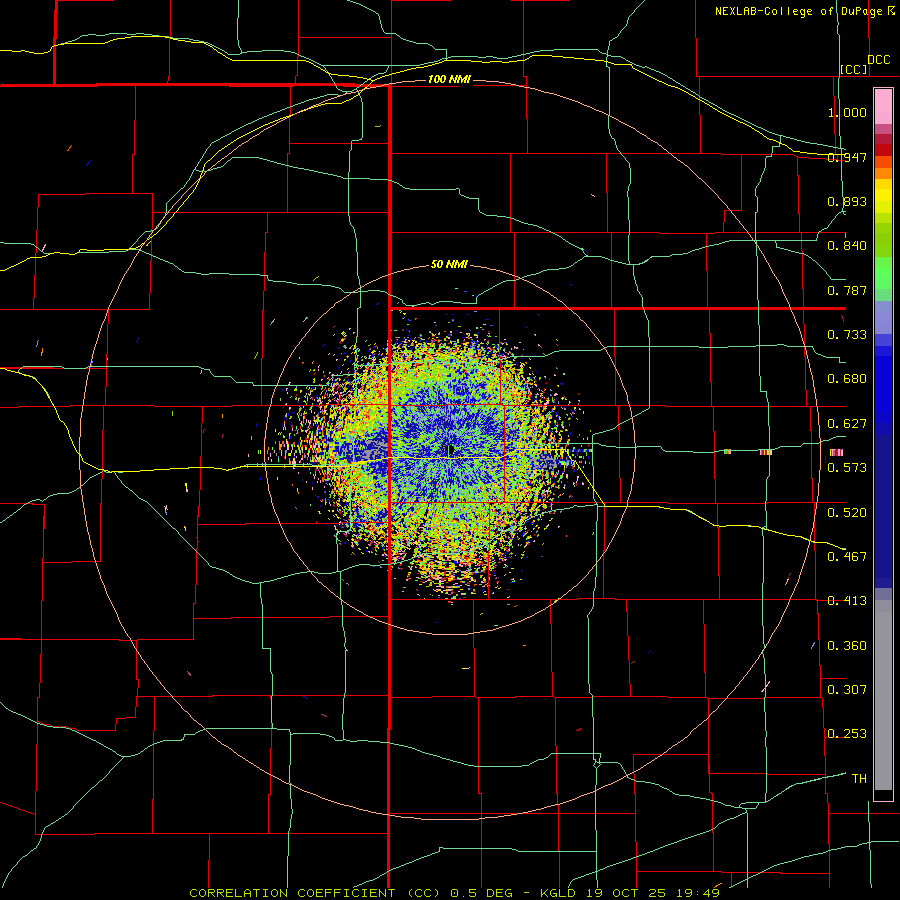Click the 0.413 scale value
The height and width of the screenshot is (900, 900).
(847, 601)
